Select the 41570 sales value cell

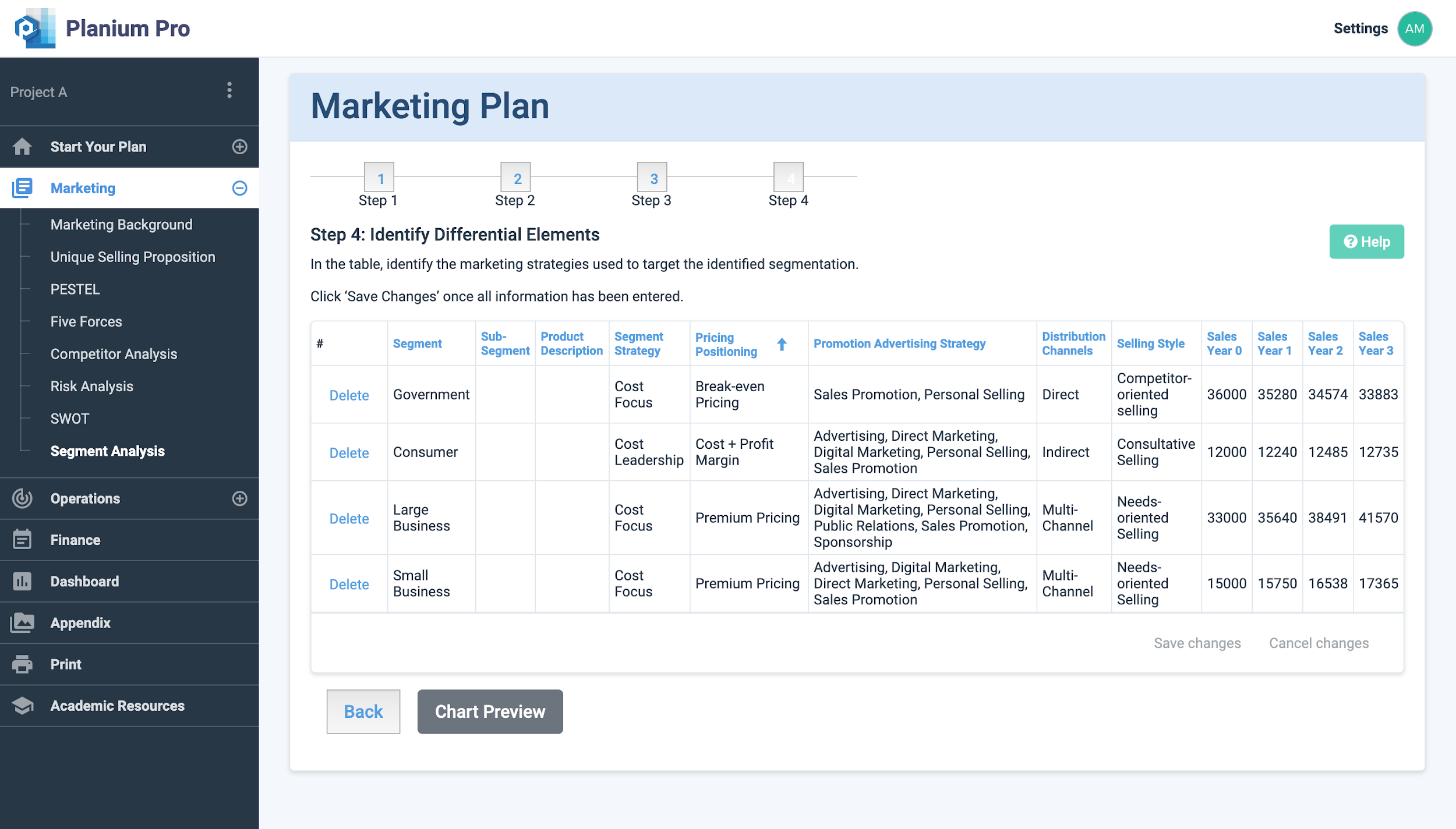coord(1378,518)
